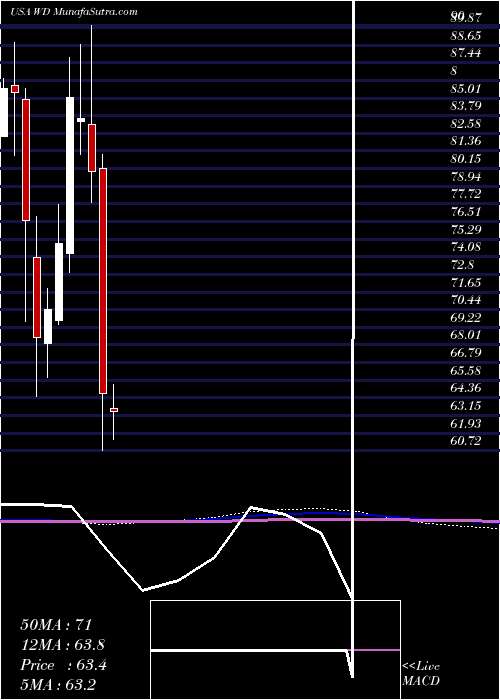The width and height of the screenshot is (500, 700).
Task: Click the '12MA : 63.8' indicator text
Action: (x=63, y=645)
